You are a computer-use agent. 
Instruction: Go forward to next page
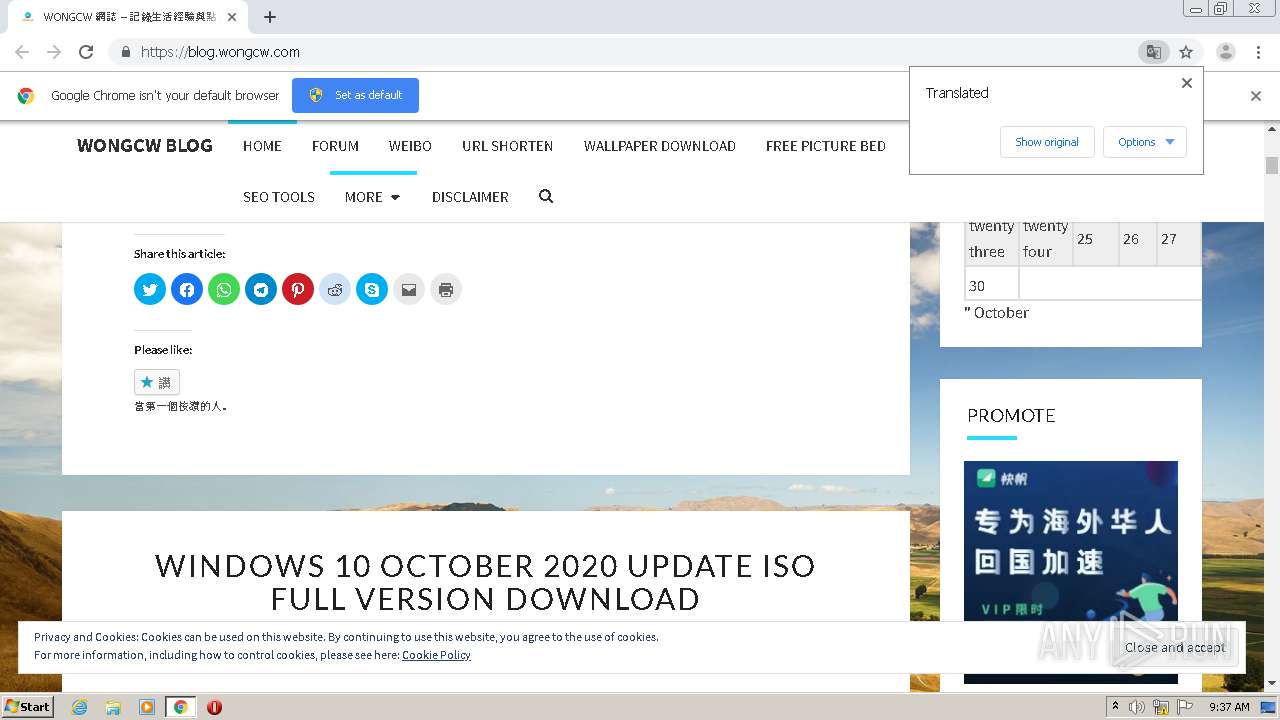[54, 52]
